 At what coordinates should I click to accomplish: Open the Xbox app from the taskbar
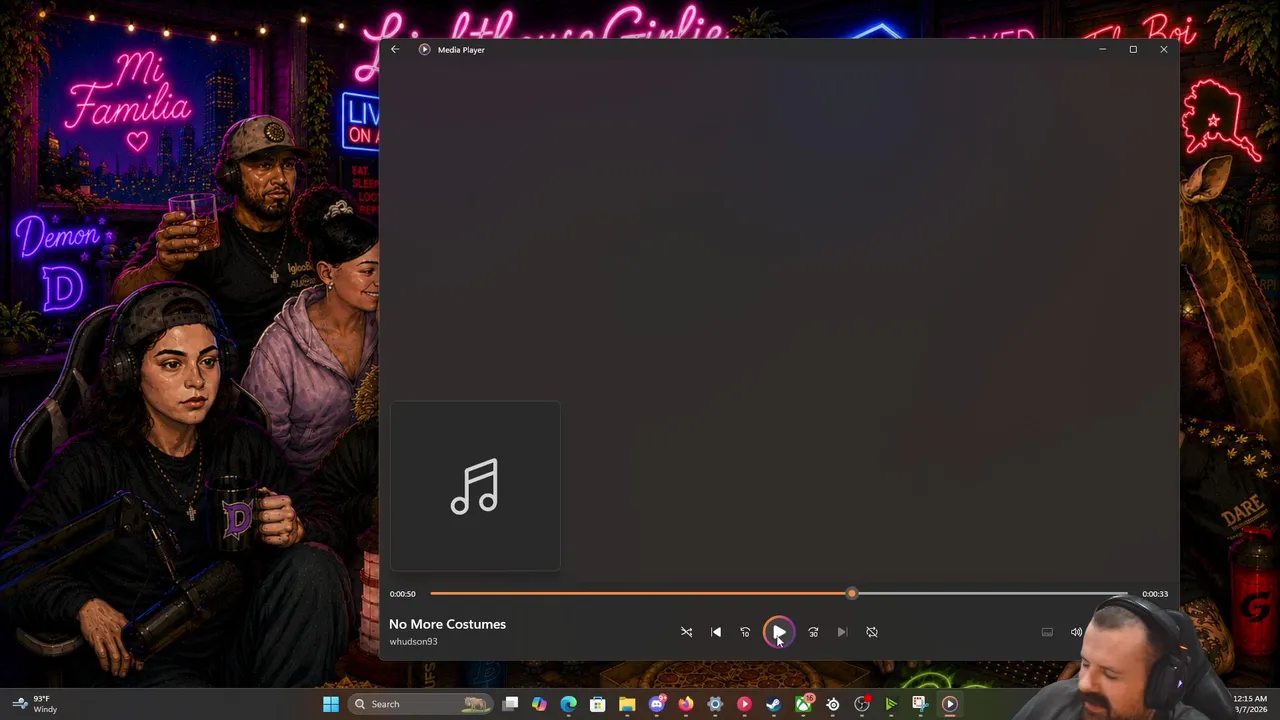[803, 704]
